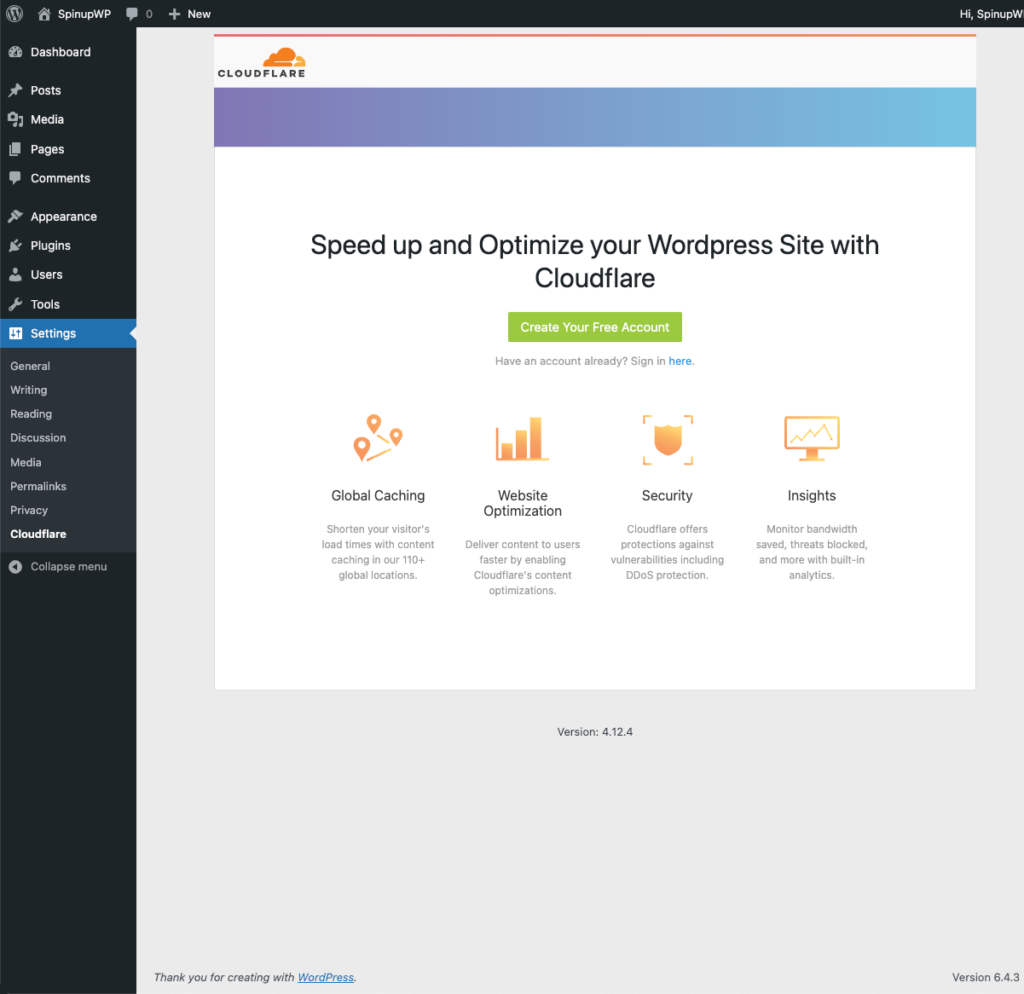The height and width of the screenshot is (994, 1024).
Task: Click the WordPress logo in the admin bar
Action: click(x=14, y=14)
